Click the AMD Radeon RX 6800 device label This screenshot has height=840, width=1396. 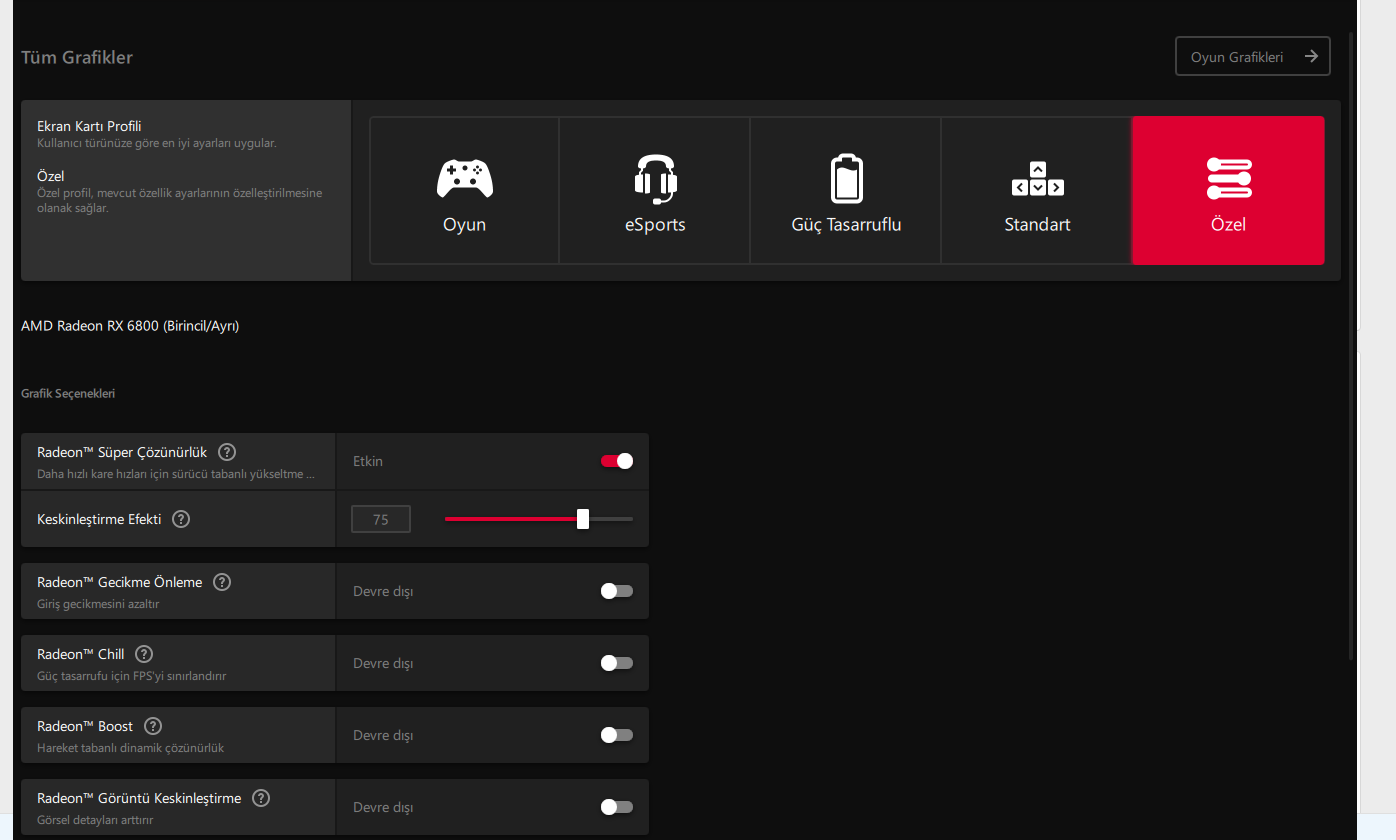point(130,326)
